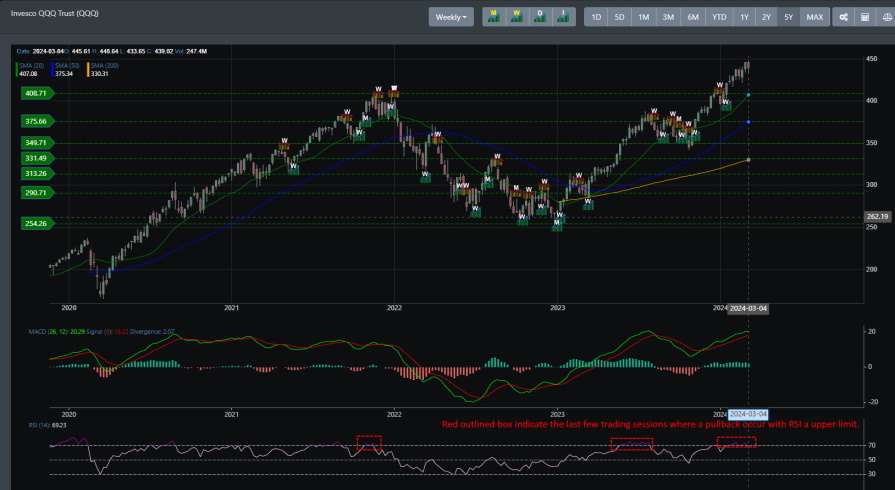This screenshot has width=895, height=490.
Task: Select the YTD time range
Action: click(x=719, y=17)
